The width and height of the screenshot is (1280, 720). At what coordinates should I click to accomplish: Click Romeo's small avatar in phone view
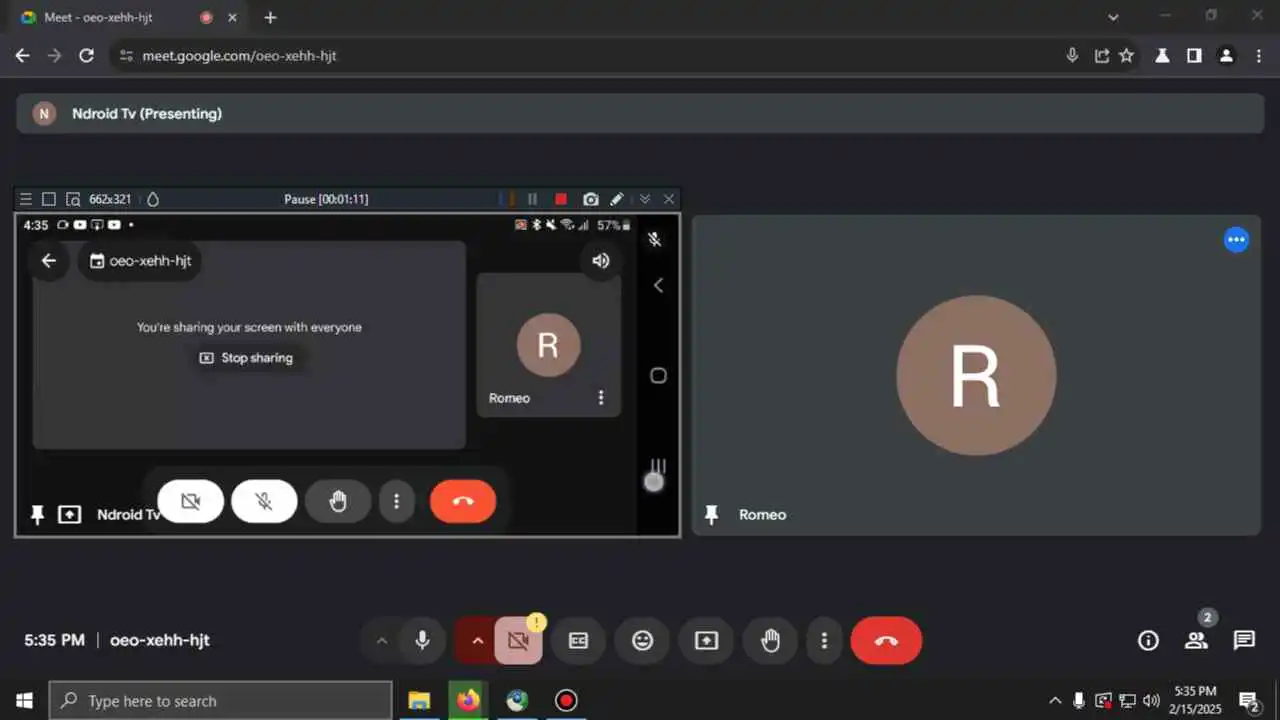click(x=548, y=345)
